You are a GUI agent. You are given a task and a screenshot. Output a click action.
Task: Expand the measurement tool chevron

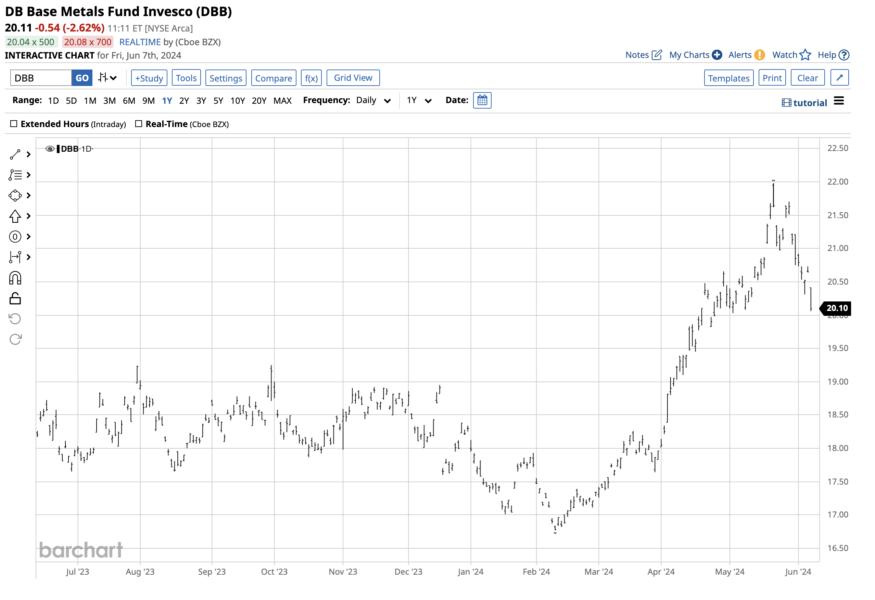pyautogui.click(x=28, y=257)
